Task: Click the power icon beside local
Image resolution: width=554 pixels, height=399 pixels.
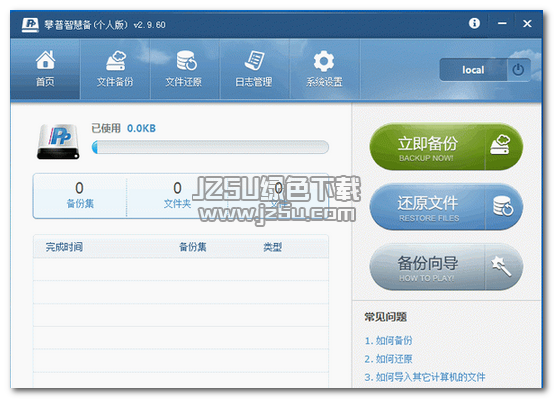Action: coord(518,70)
